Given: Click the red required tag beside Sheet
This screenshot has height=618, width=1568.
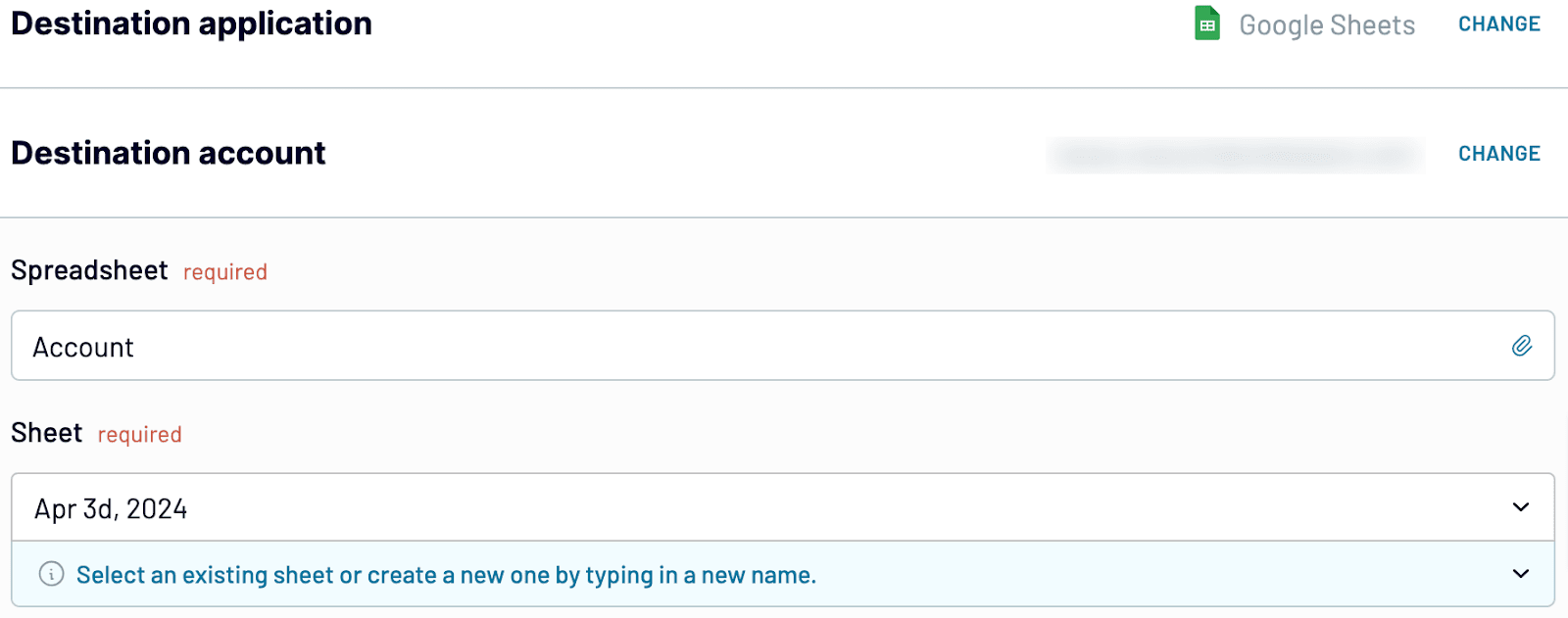Looking at the screenshot, I should (x=140, y=435).
